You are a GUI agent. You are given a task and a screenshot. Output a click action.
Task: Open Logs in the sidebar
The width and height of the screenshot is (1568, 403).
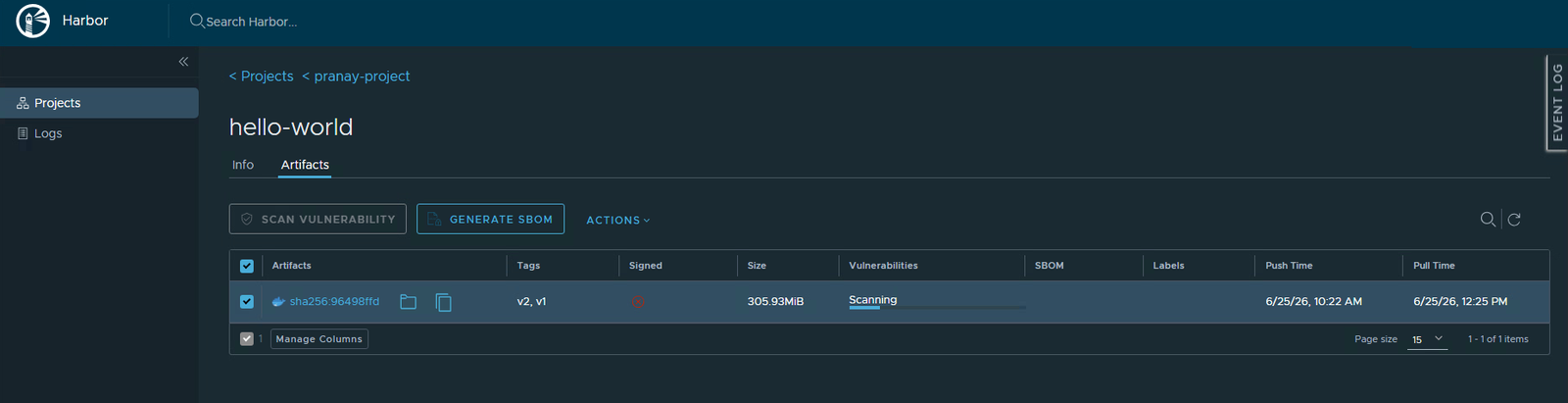(x=99, y=133)
